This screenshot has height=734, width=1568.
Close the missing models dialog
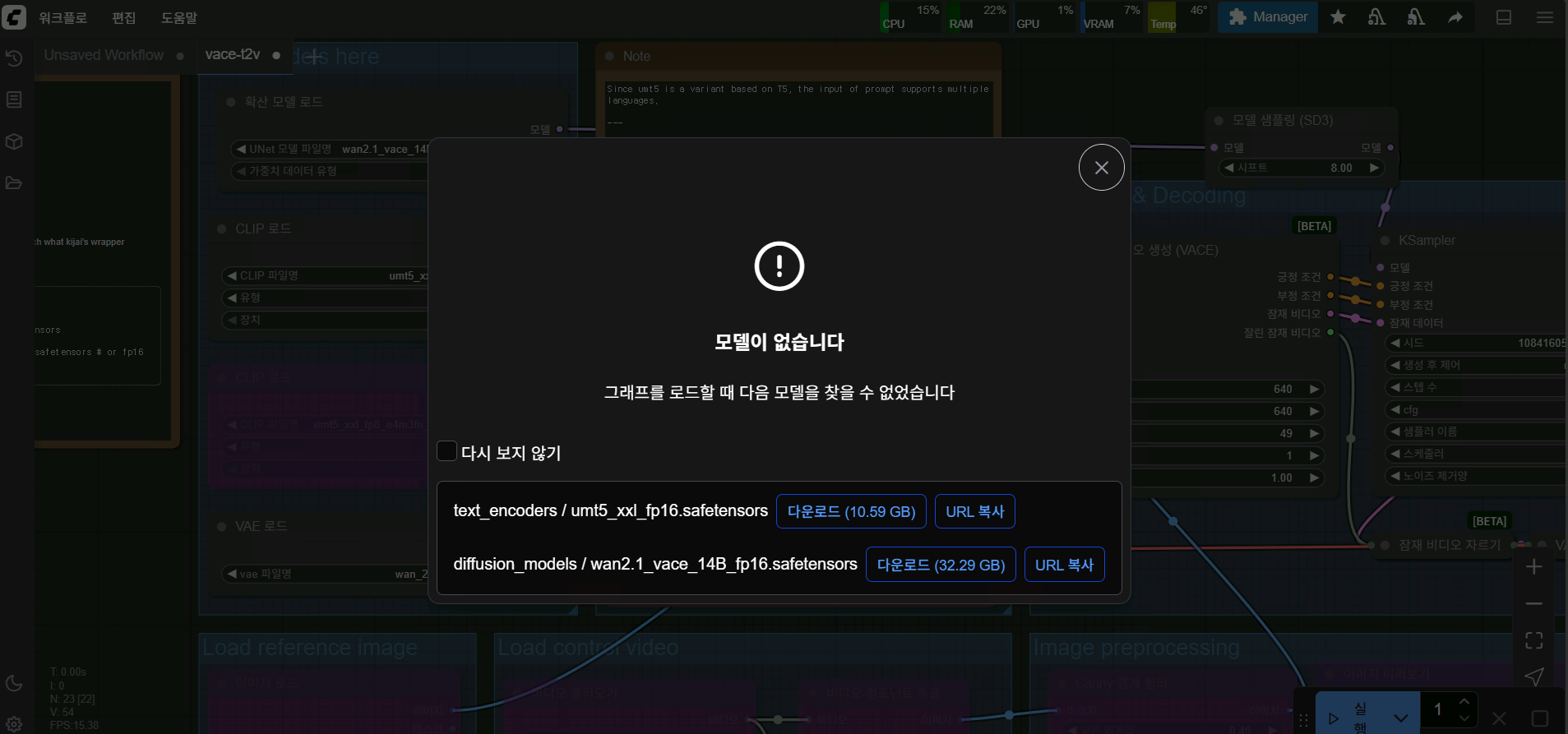coord(1101,168)
